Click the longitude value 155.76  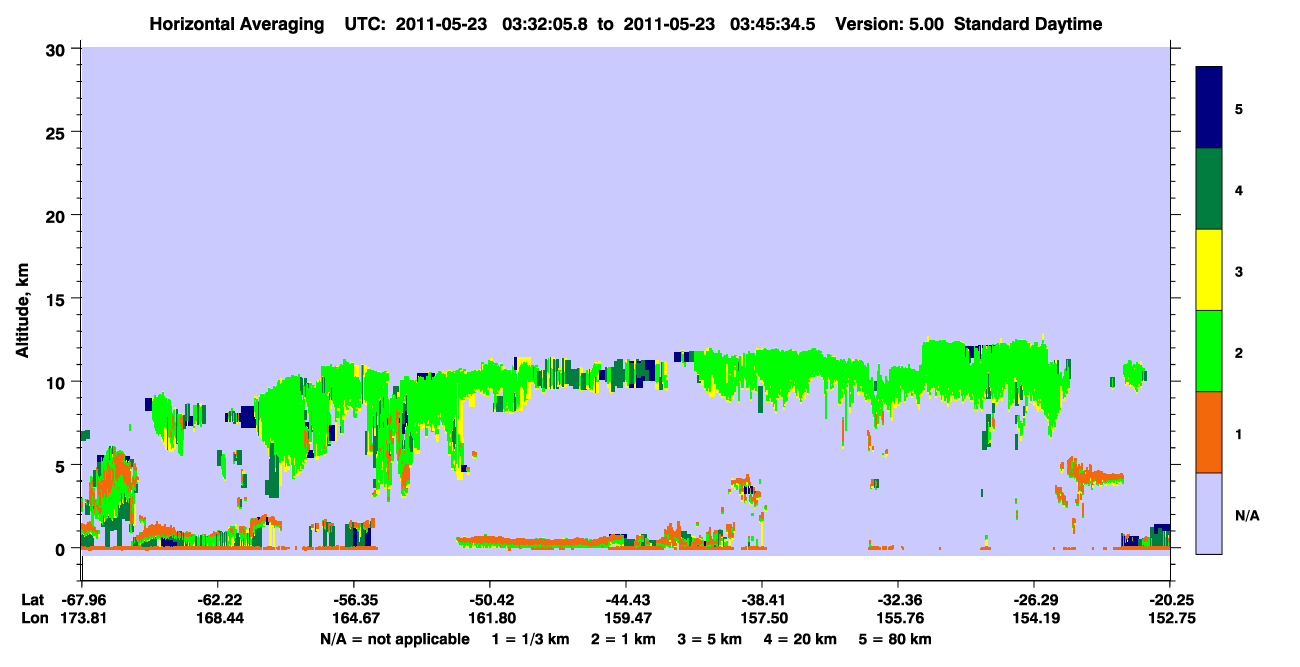[898, 618]
